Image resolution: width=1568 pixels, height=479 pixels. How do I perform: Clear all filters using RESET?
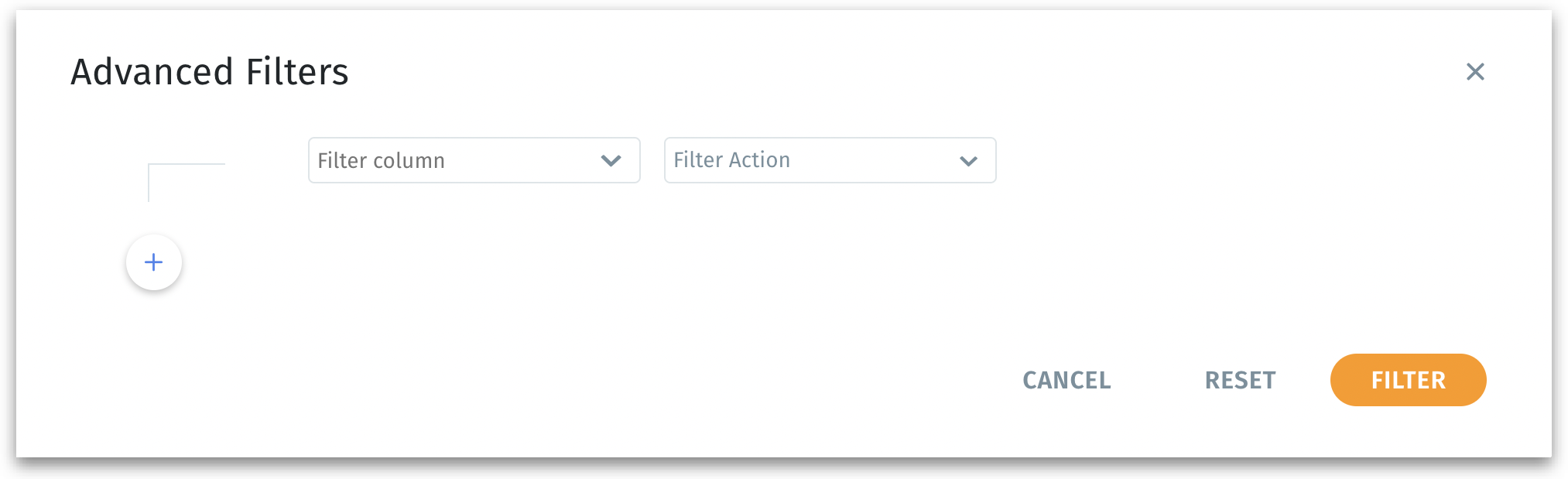(1240, 380)
